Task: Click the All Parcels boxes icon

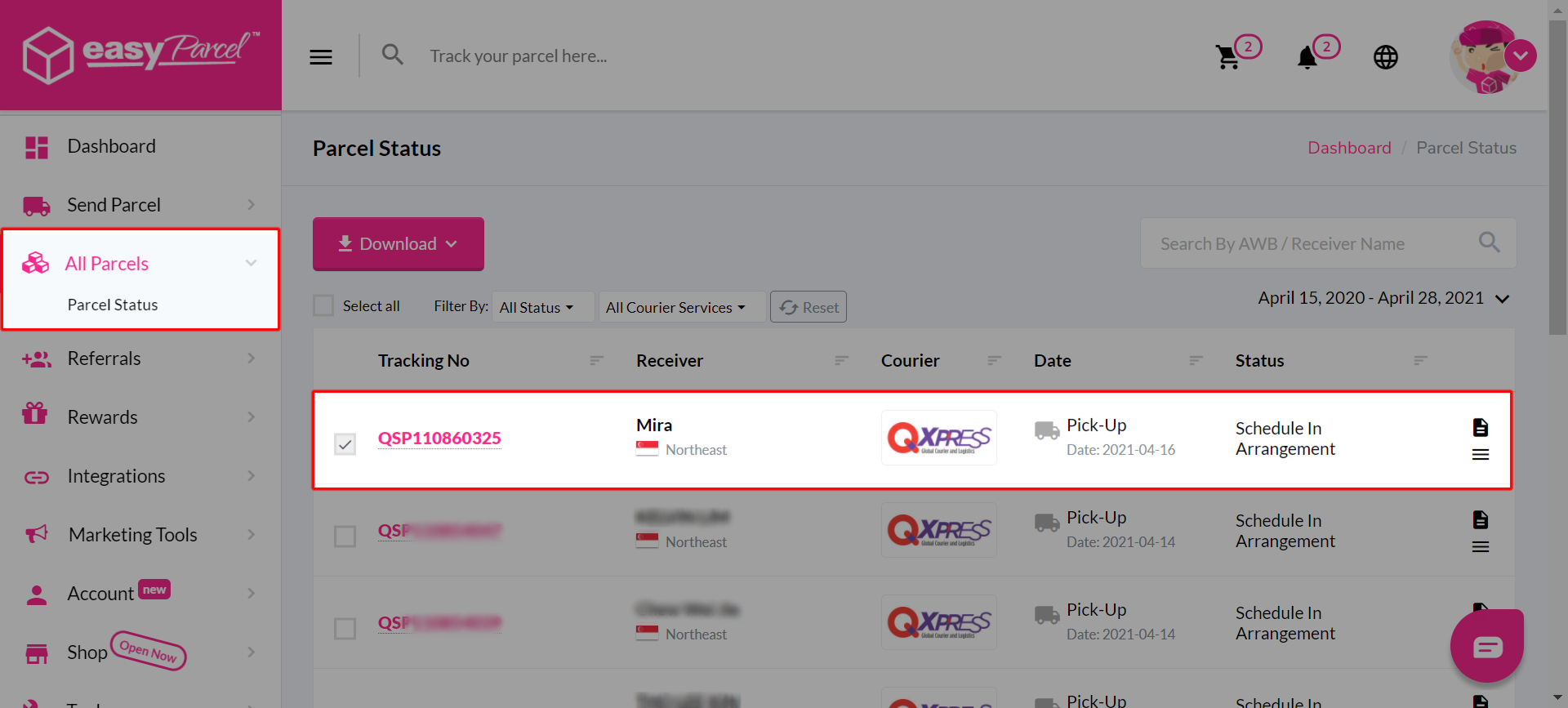Action: tap(36, 263)
